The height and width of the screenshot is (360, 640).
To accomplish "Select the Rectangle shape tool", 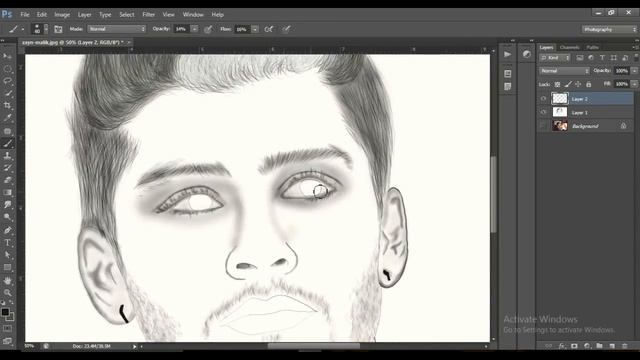I will pyautogui.click(x=7, y=267).
